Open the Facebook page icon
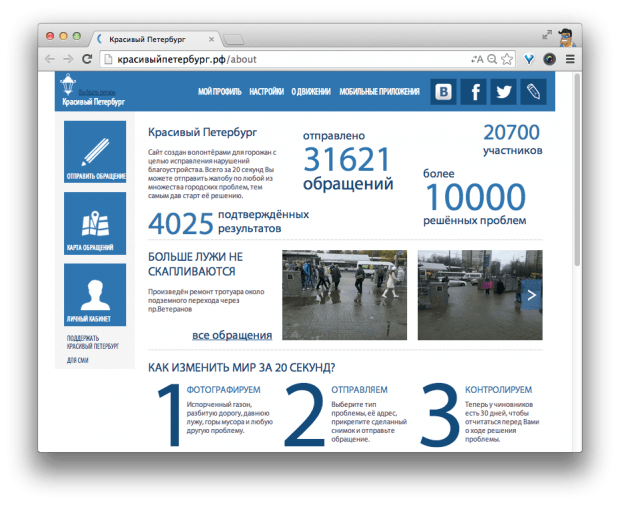 point(473,92)
